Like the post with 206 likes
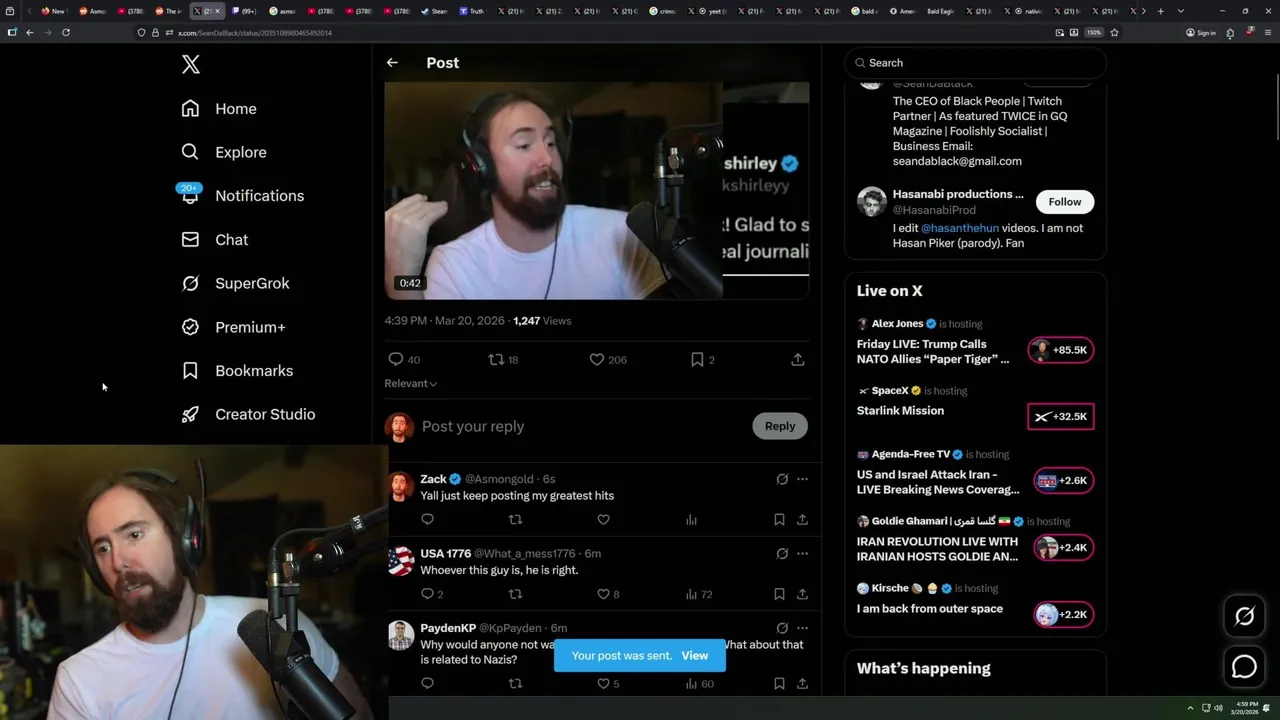 click(608, 359)
